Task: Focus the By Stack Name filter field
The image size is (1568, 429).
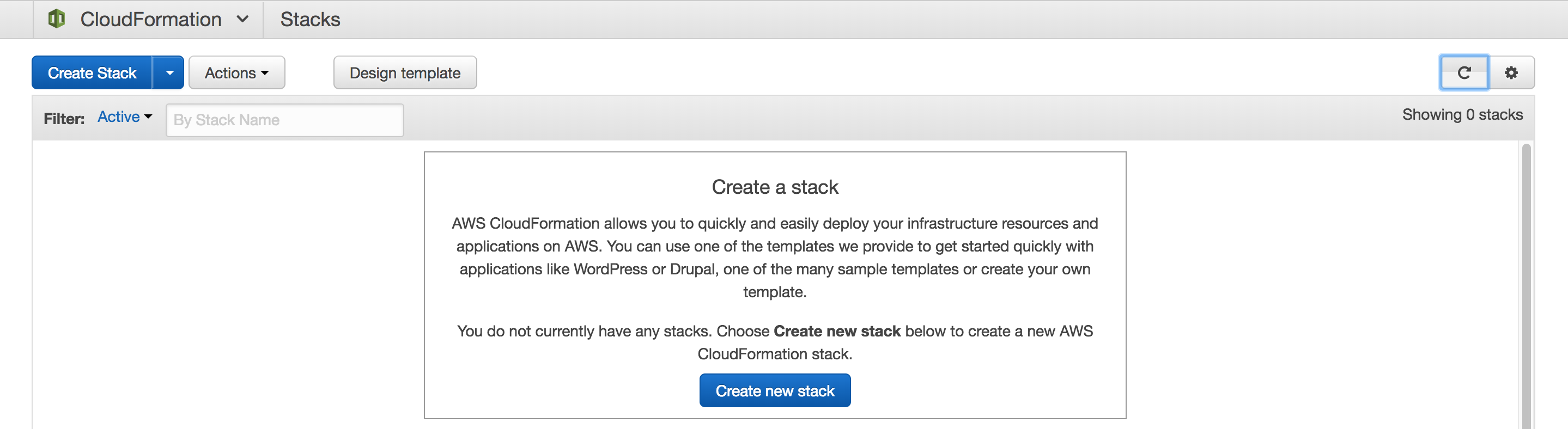Action: point(284,120)
